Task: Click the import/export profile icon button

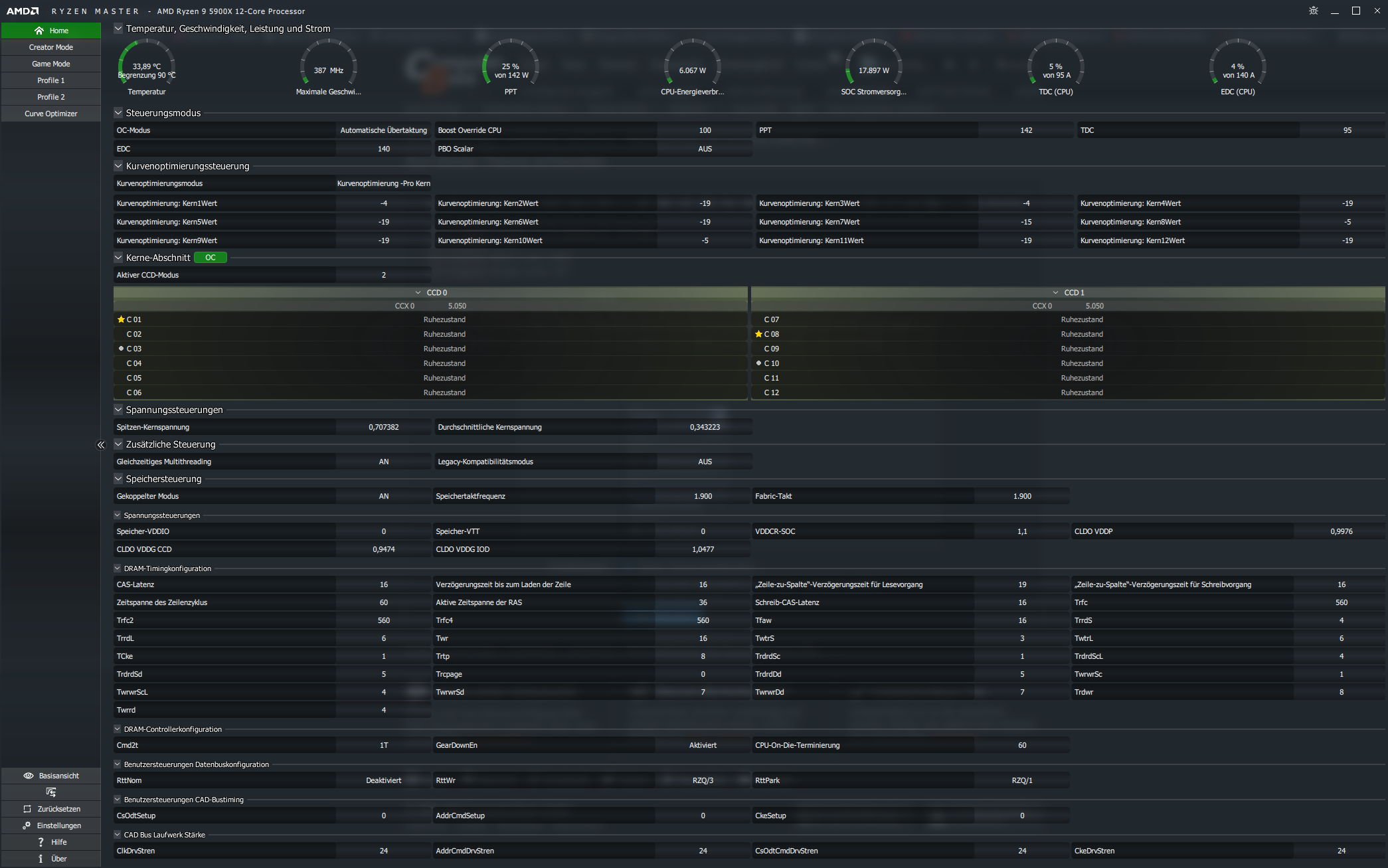Action: [x=51, y=792]
